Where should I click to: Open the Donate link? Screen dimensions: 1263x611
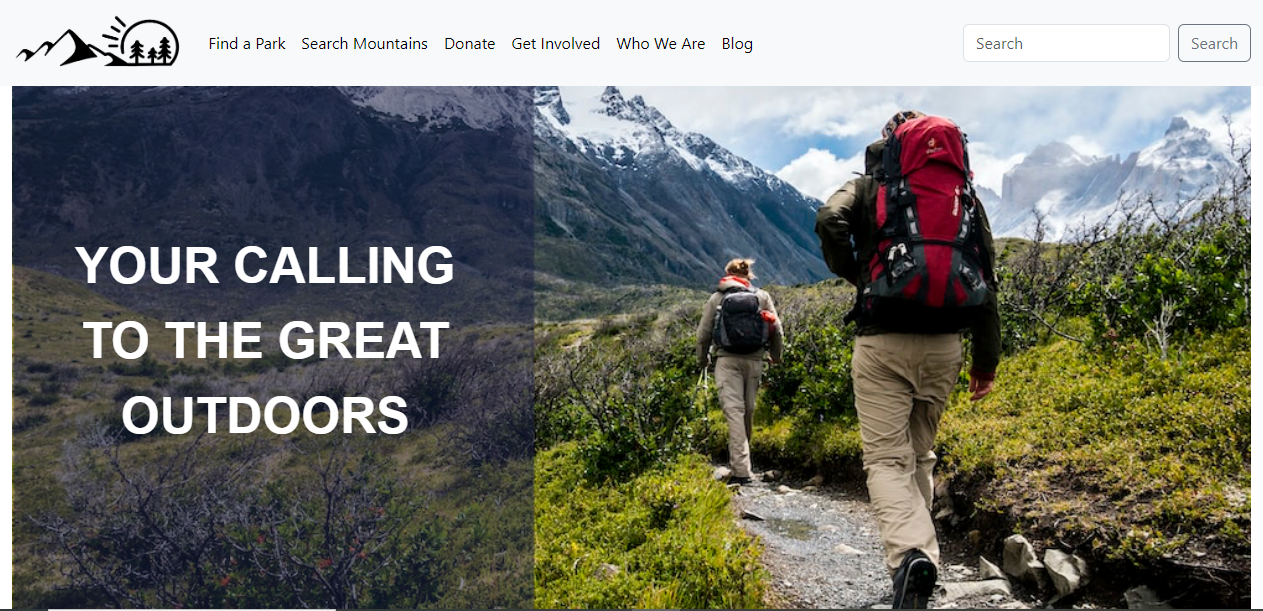tap(469, 44)
